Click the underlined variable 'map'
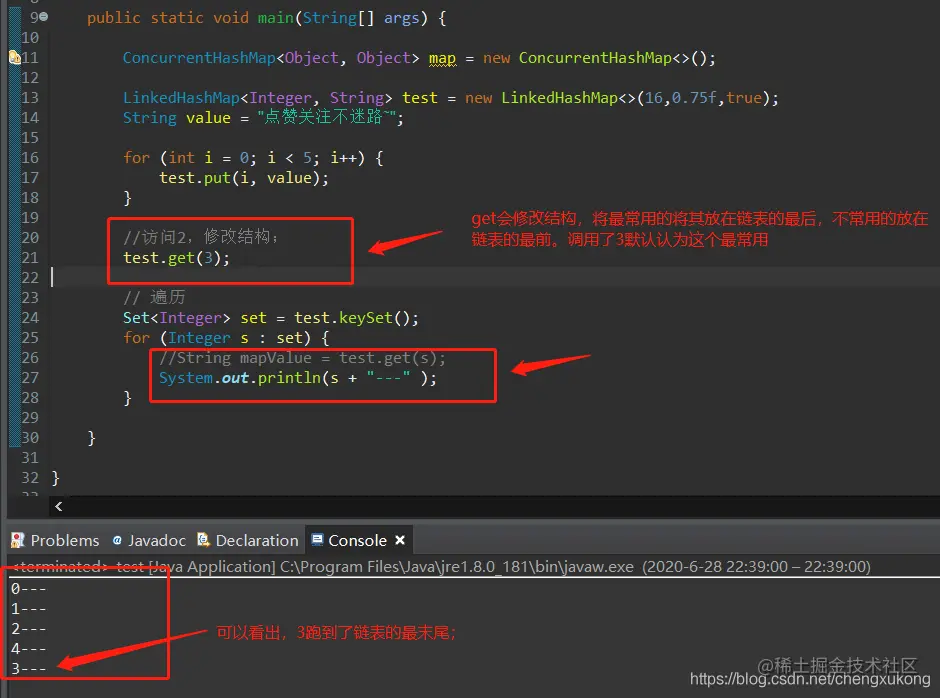This screenshot has width=940, height=698. [442, 58]
